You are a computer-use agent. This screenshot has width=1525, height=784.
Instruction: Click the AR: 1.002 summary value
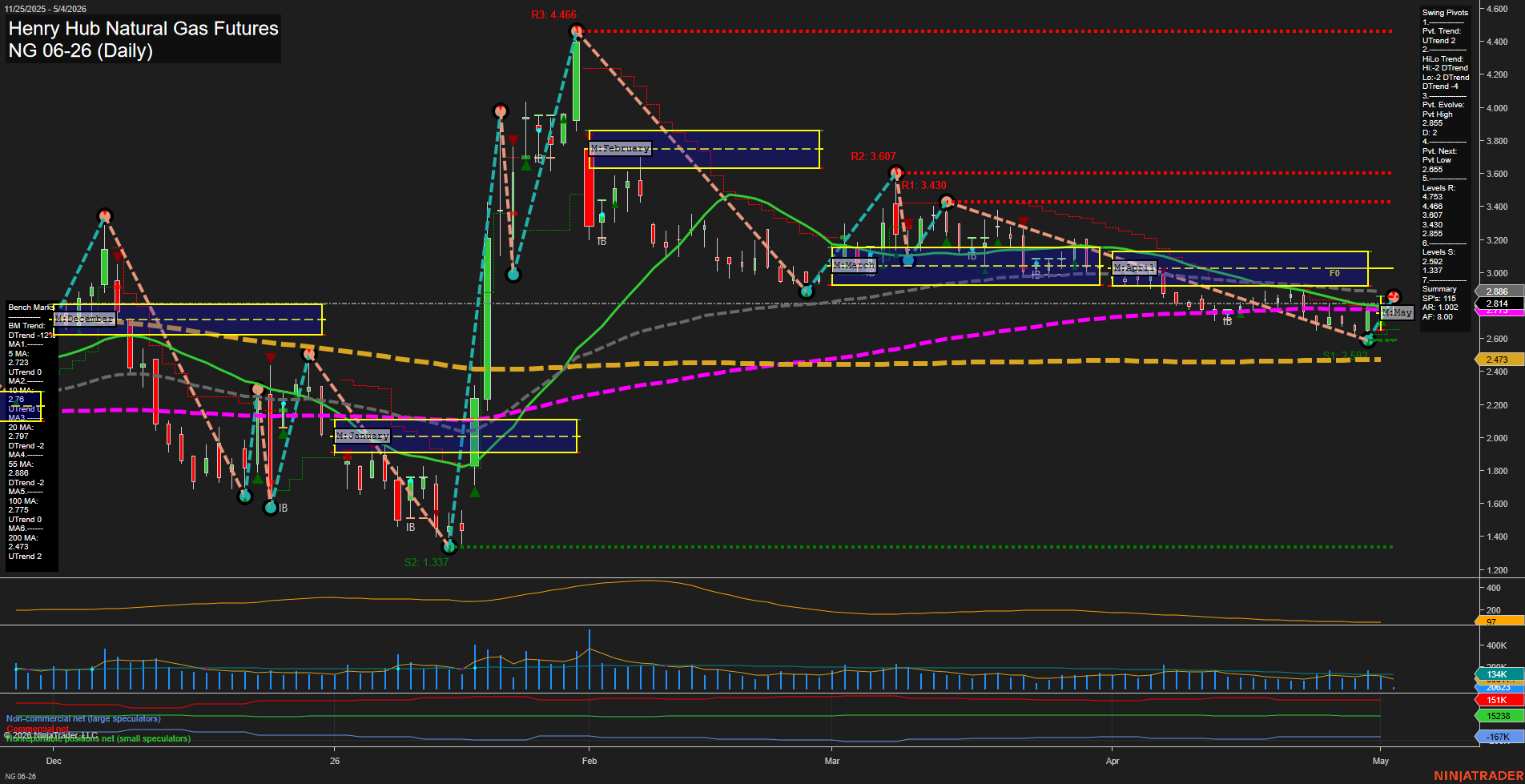[1440, 308]
